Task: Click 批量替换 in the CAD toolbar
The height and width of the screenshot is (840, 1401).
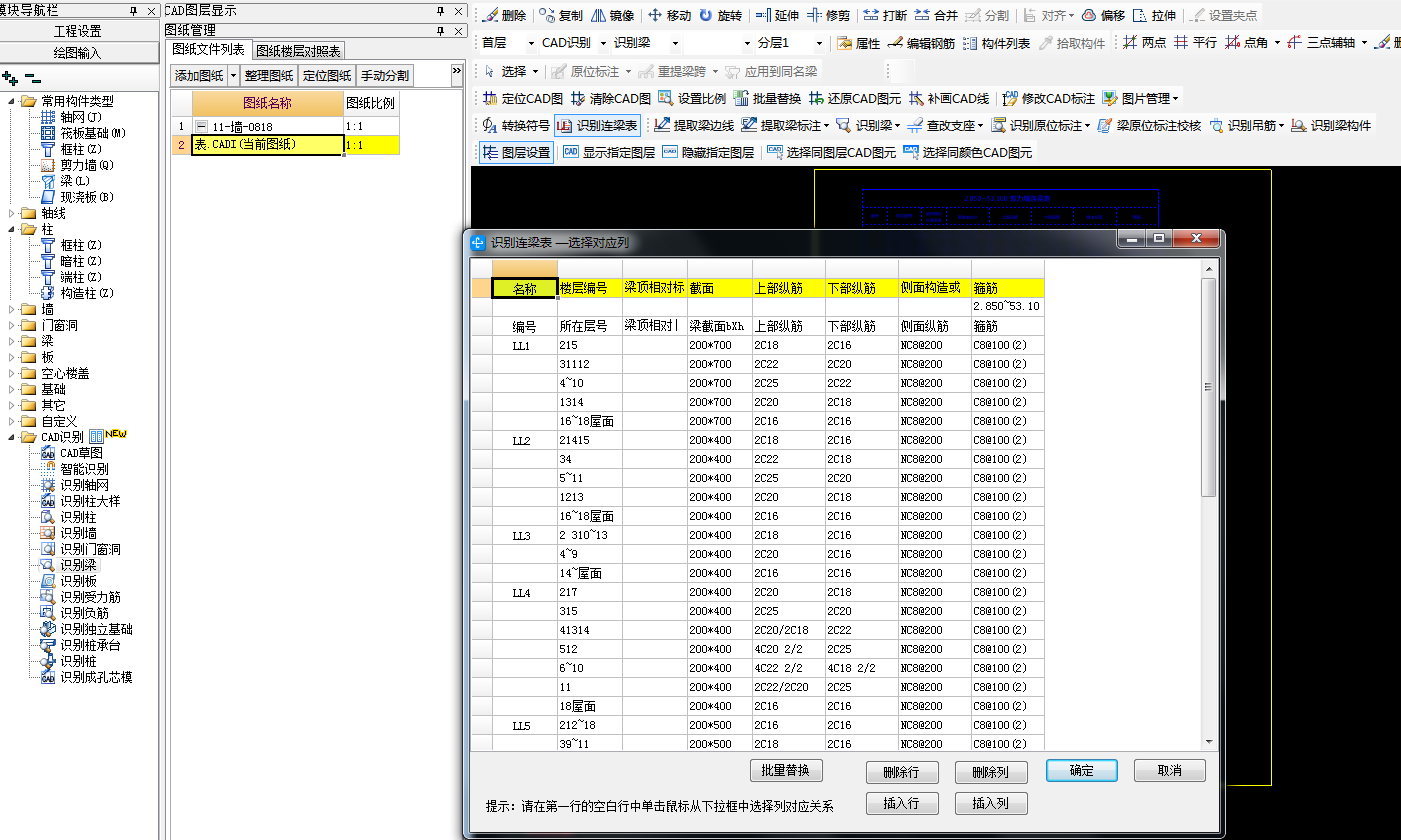Action: (767, 98)
